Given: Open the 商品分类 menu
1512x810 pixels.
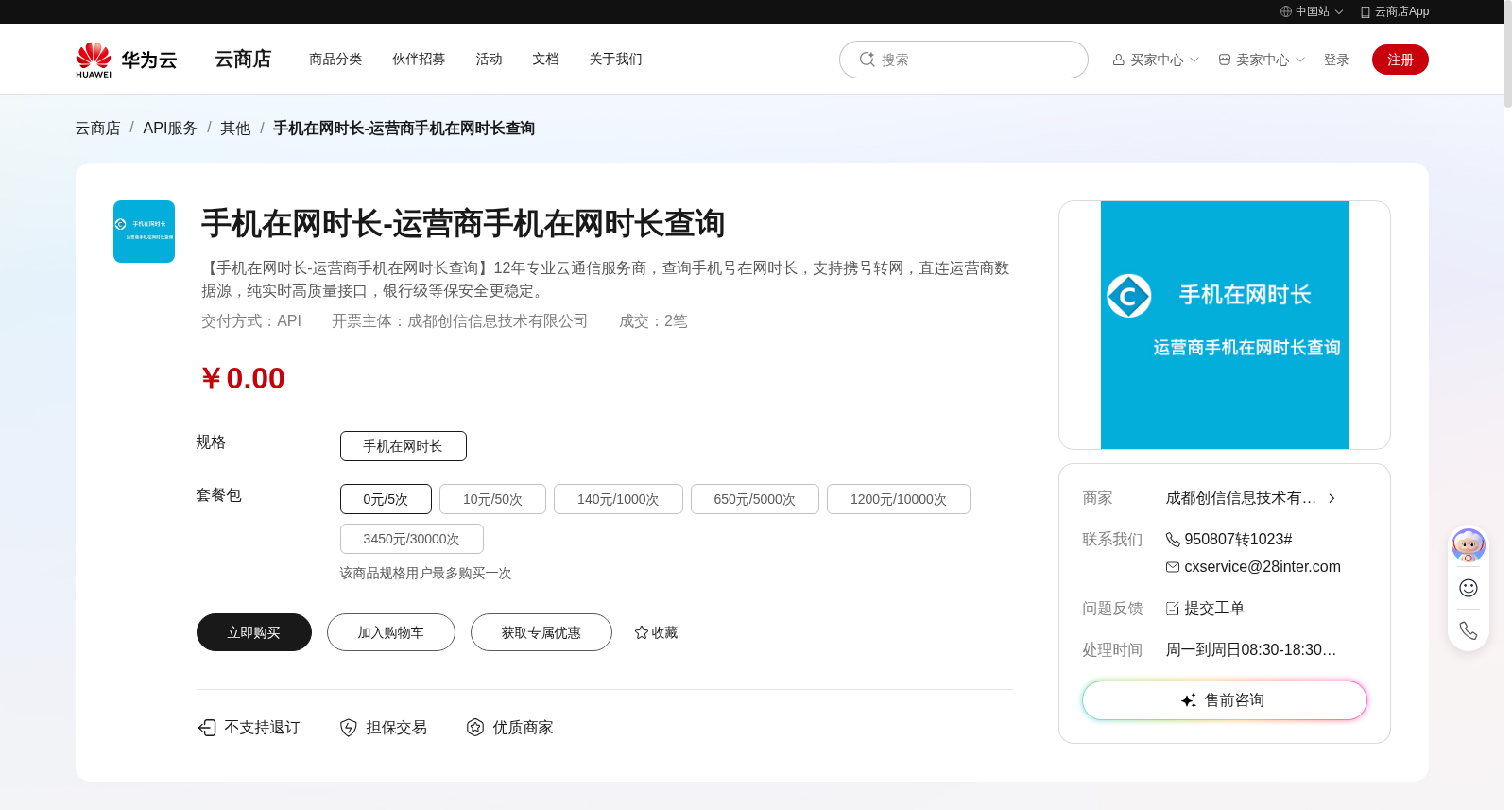Looking at the screenshot, I should point(335,59).
